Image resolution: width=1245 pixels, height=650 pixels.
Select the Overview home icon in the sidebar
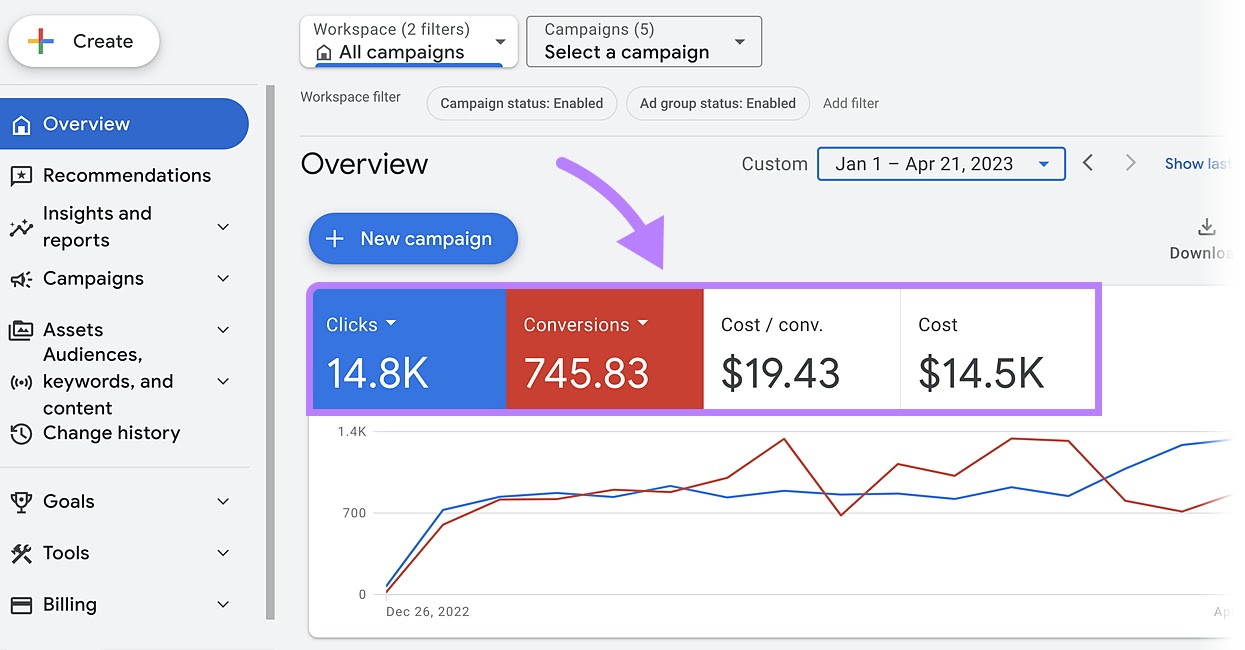[23, 123]
